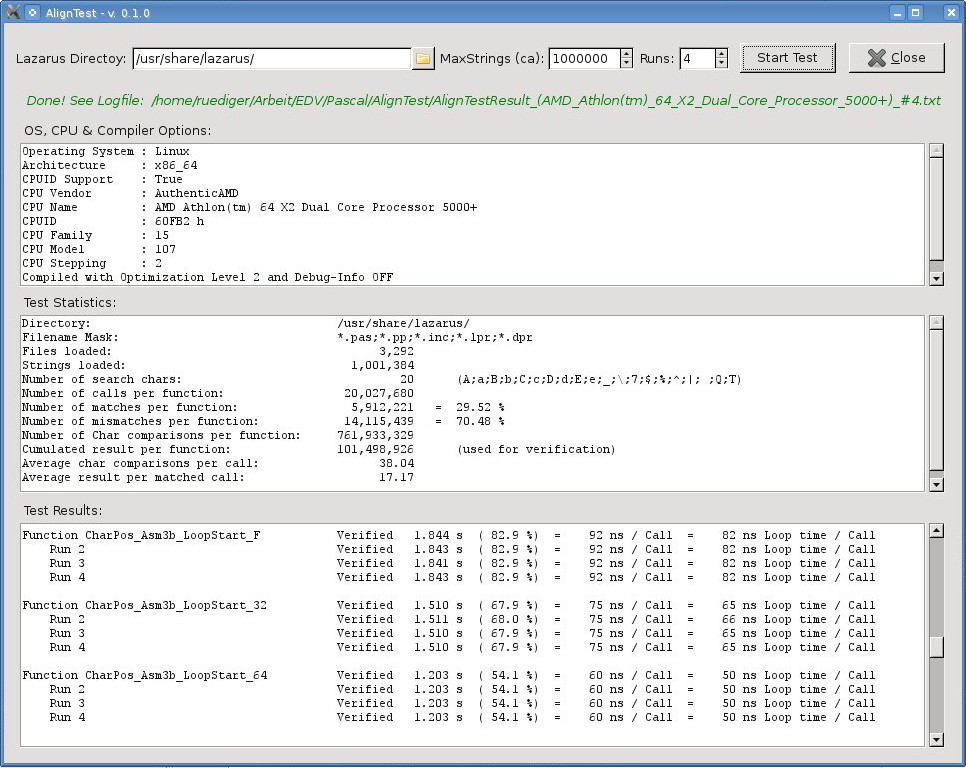Increase MaxStrings value with the up arrow
Viewport: 966px width, 768px height.
click(626, 53)
